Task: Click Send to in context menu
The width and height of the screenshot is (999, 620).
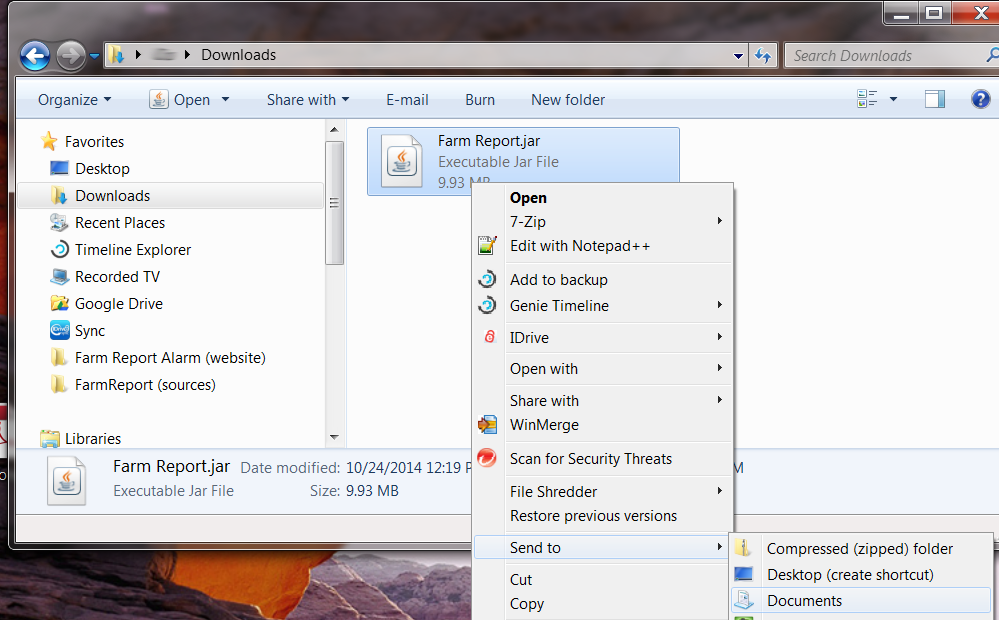Action: pos(603,548)
